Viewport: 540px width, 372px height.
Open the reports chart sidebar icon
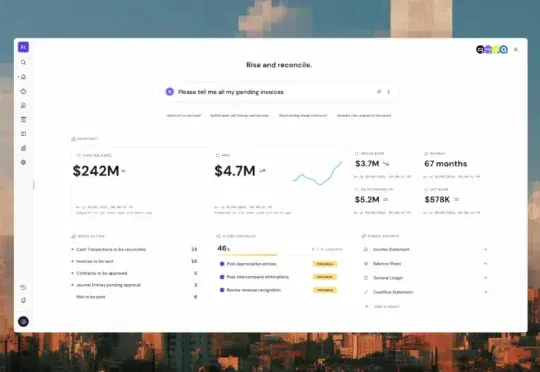23,148
